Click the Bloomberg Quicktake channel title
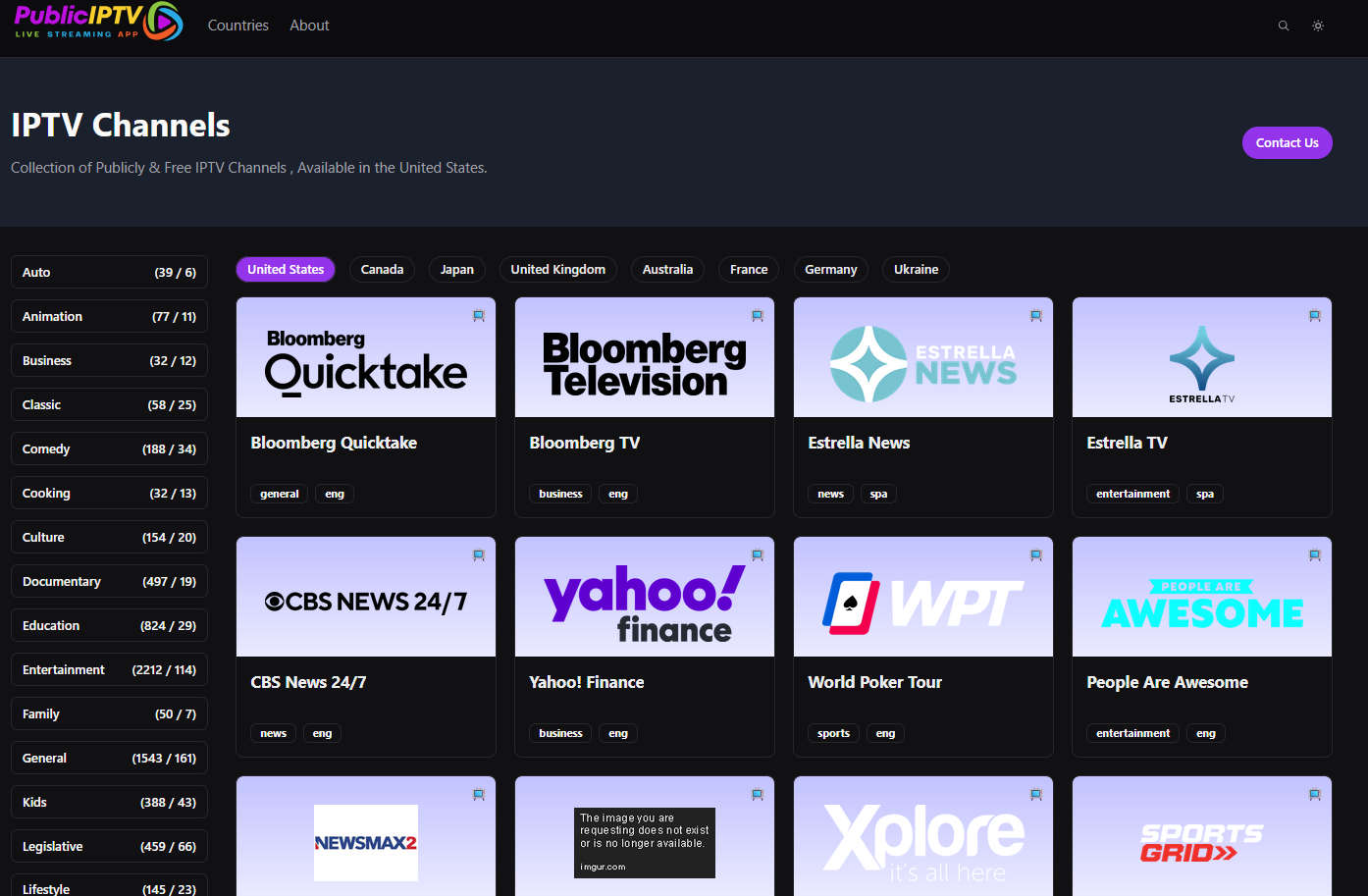 pyautogui.click(x=334, y=443)
